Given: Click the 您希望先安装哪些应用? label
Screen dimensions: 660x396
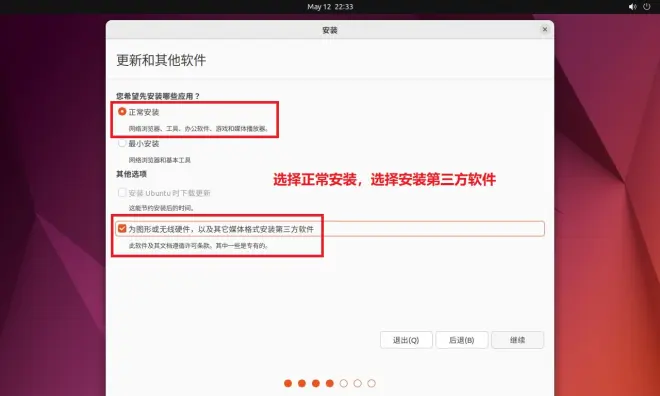Looking at the screenshot, I should pos(158,96).
